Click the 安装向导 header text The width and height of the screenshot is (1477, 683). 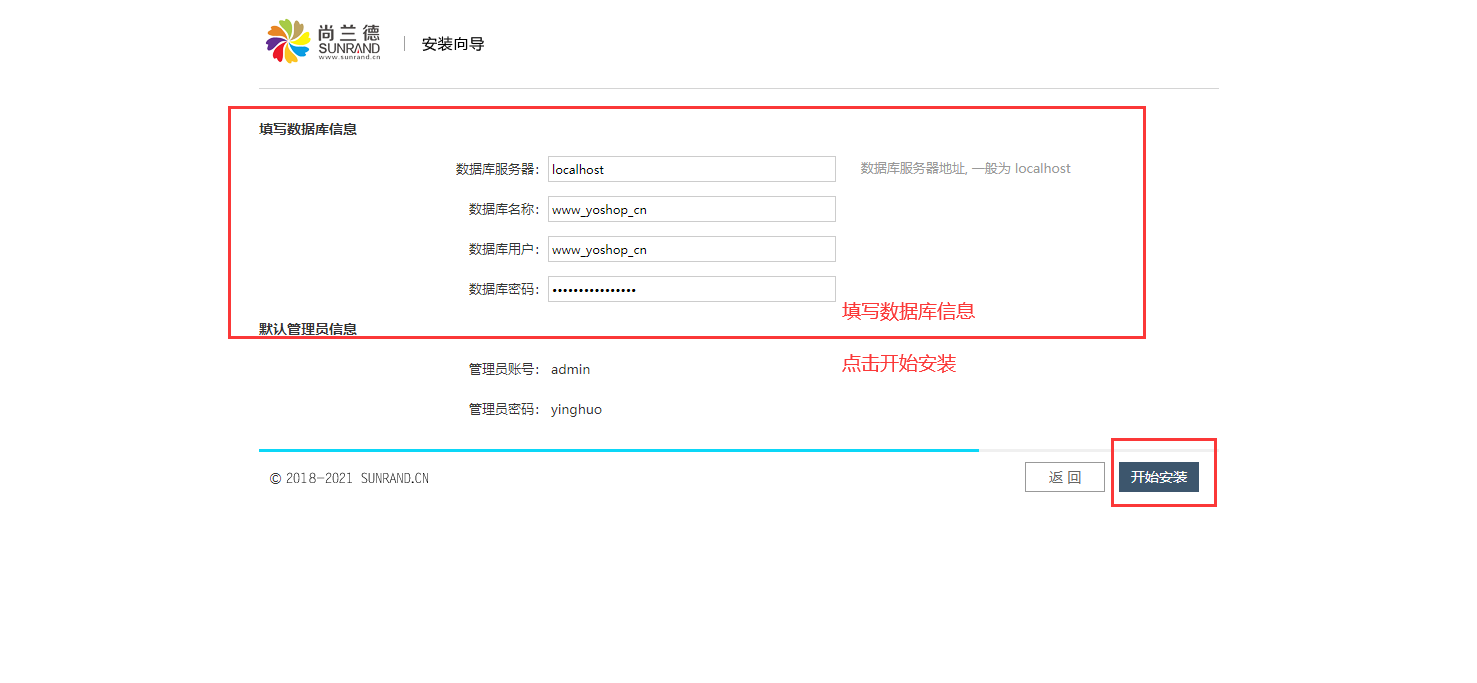pos(453,44)
